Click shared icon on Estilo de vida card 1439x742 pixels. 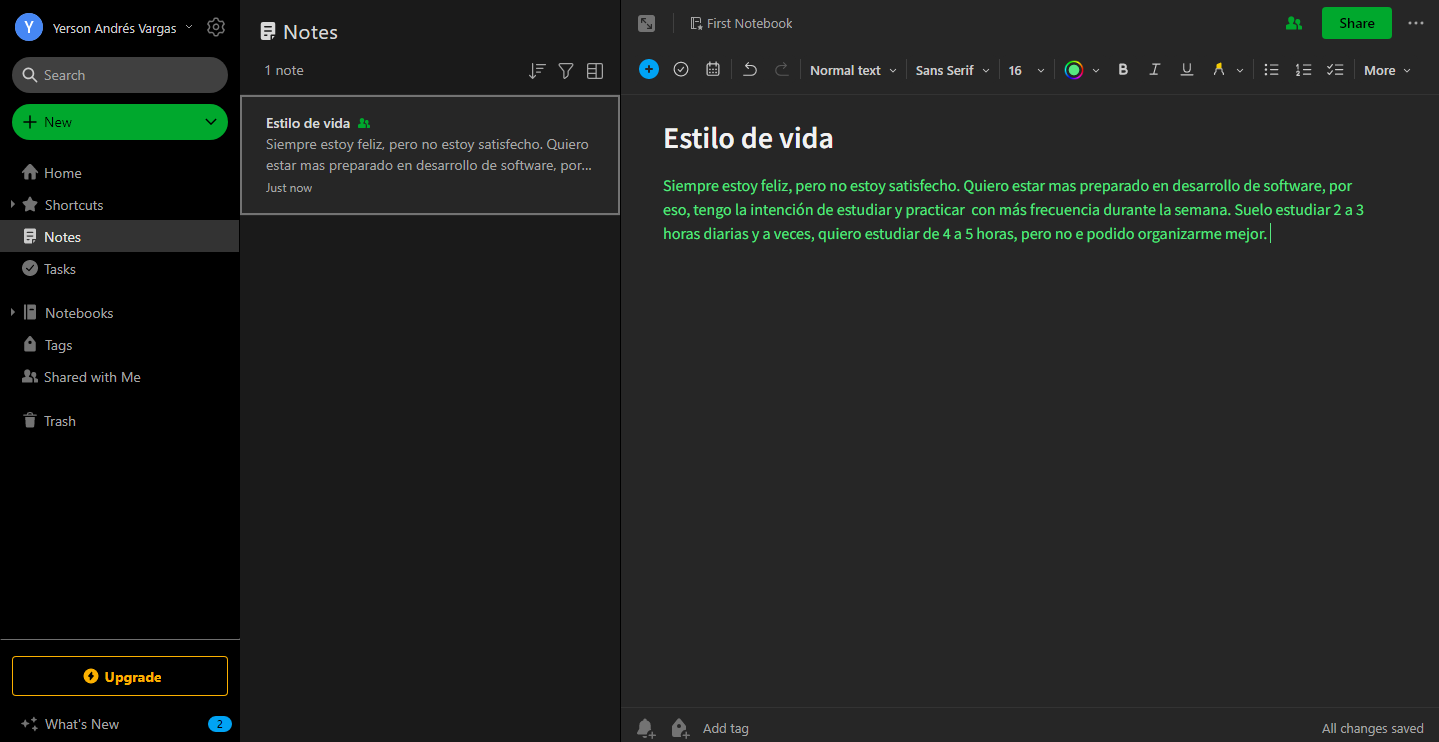coord(364,123)
